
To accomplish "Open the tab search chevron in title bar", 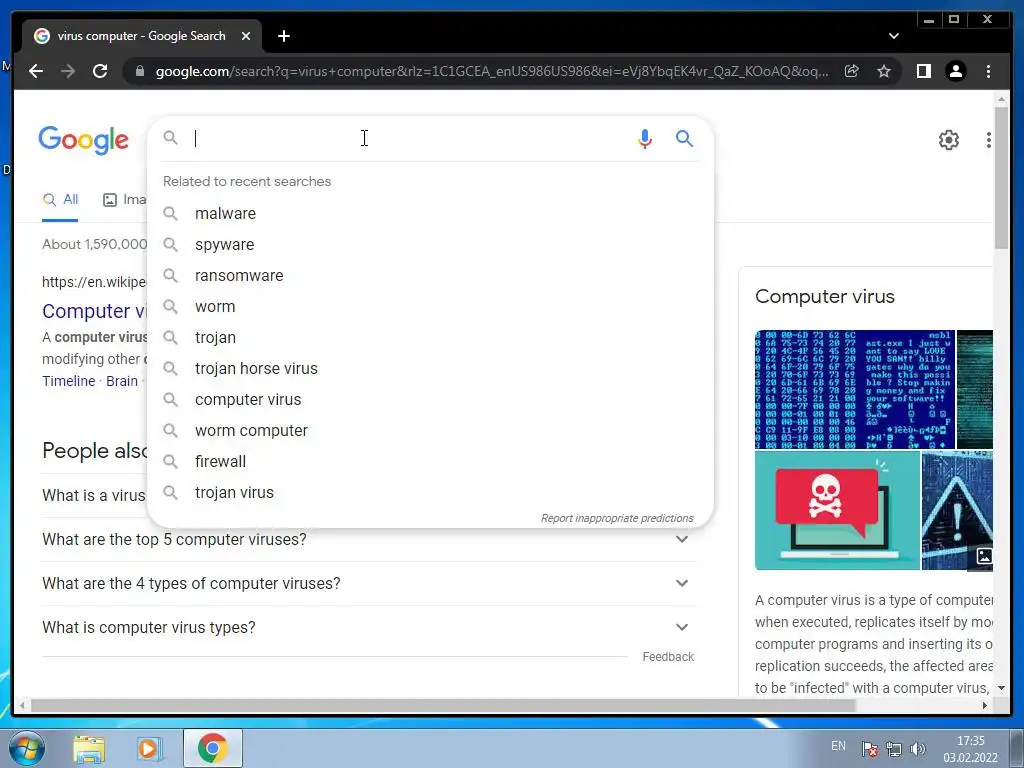I will point(894,36).
